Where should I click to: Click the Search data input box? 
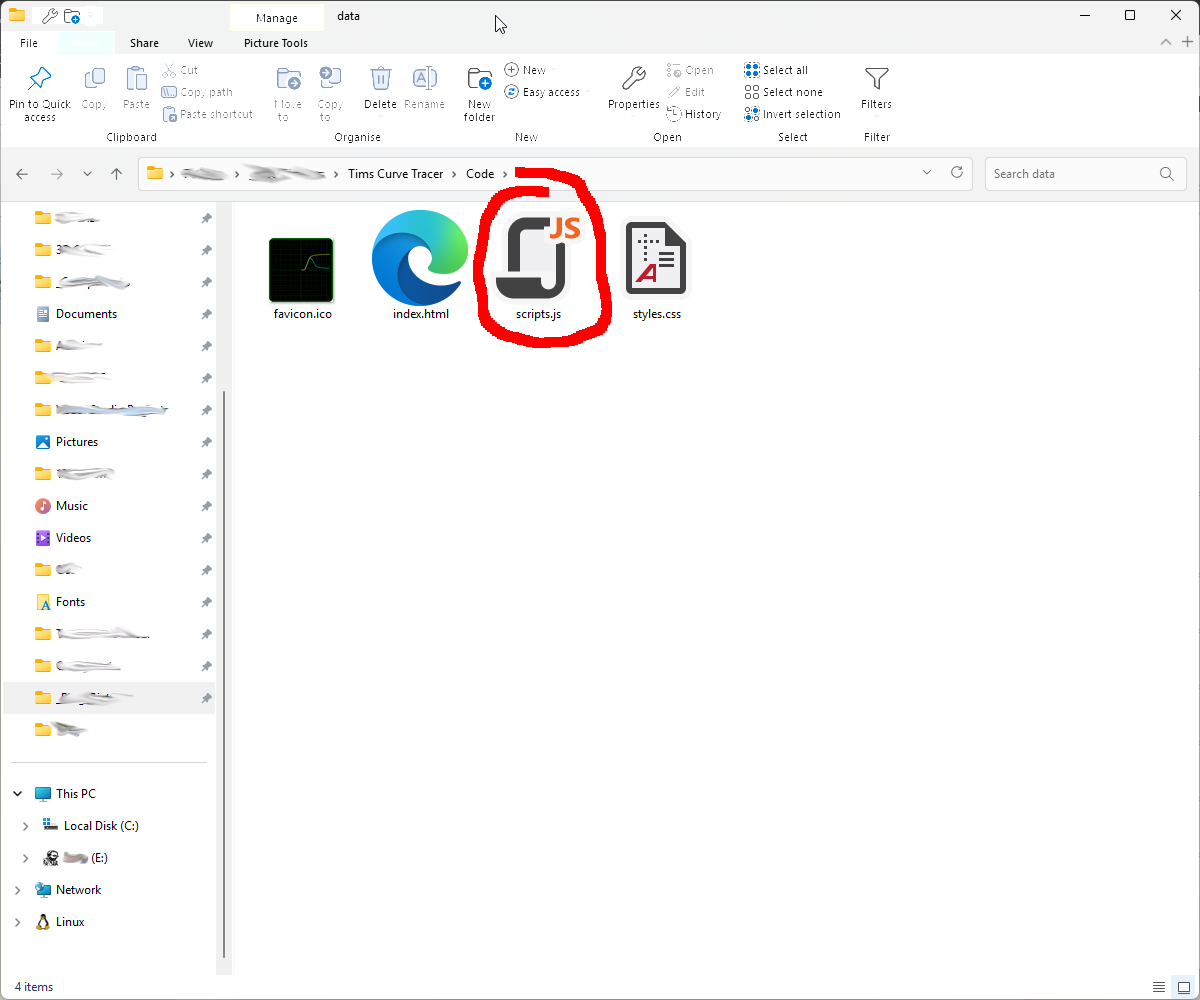click(x=1086, y=174)
